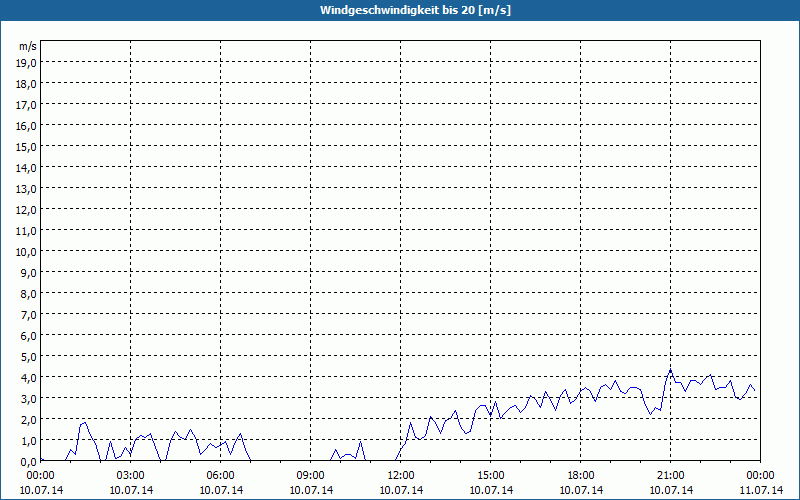
Task: Click the 10,0 y-axis label
Action: tap(26, 252)
